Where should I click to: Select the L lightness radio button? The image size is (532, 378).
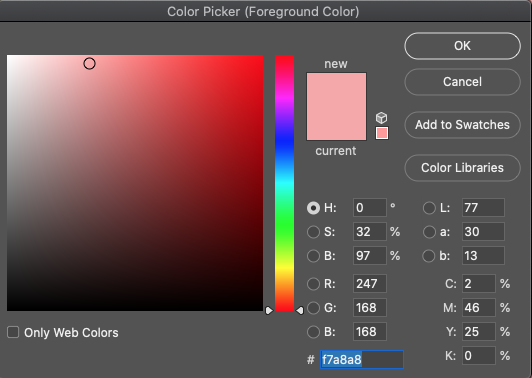tap(429, 208)
